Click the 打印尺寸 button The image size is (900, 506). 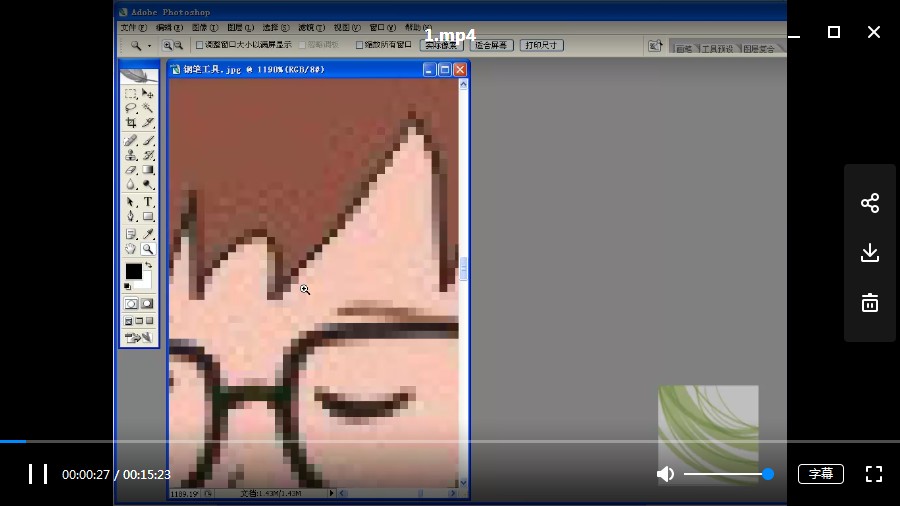(542, 45)
